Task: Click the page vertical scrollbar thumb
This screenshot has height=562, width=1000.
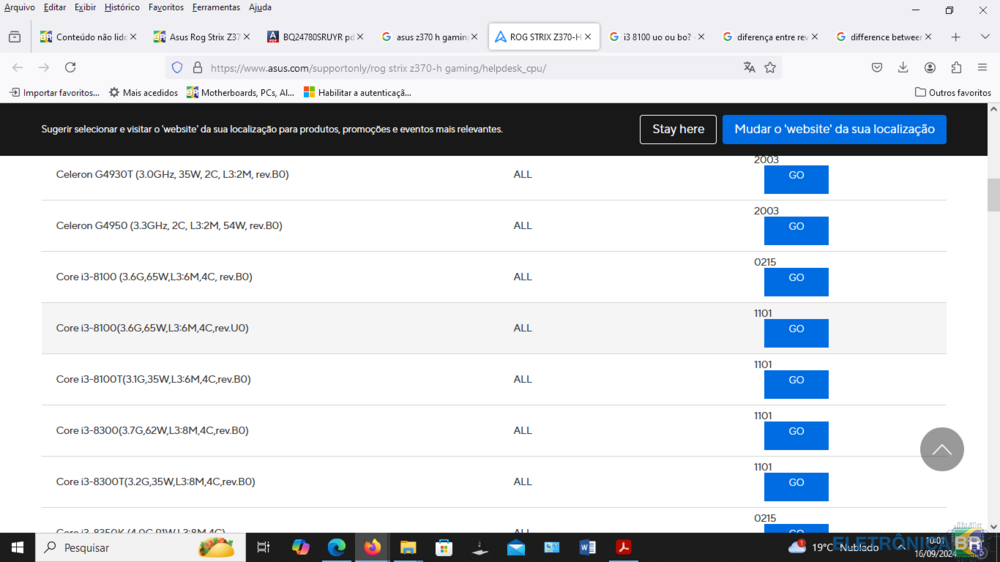Action: pos(994,195)
